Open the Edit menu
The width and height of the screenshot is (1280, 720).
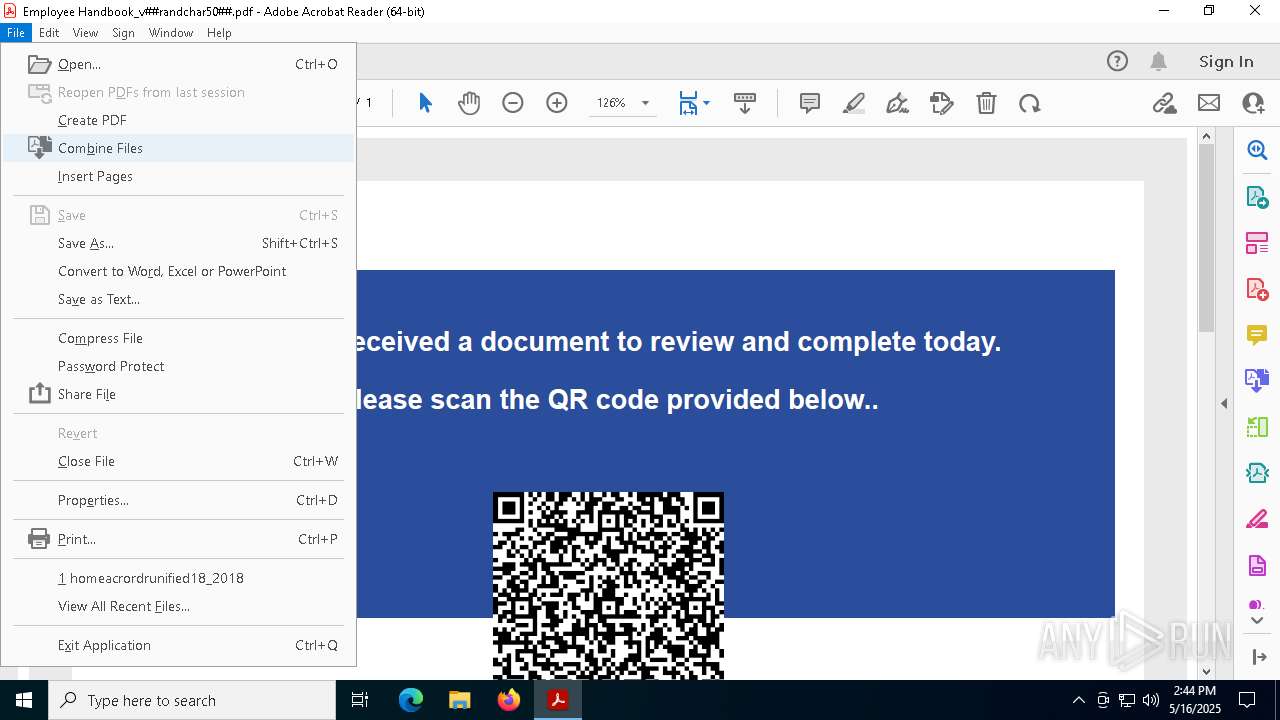coord(49,32)
